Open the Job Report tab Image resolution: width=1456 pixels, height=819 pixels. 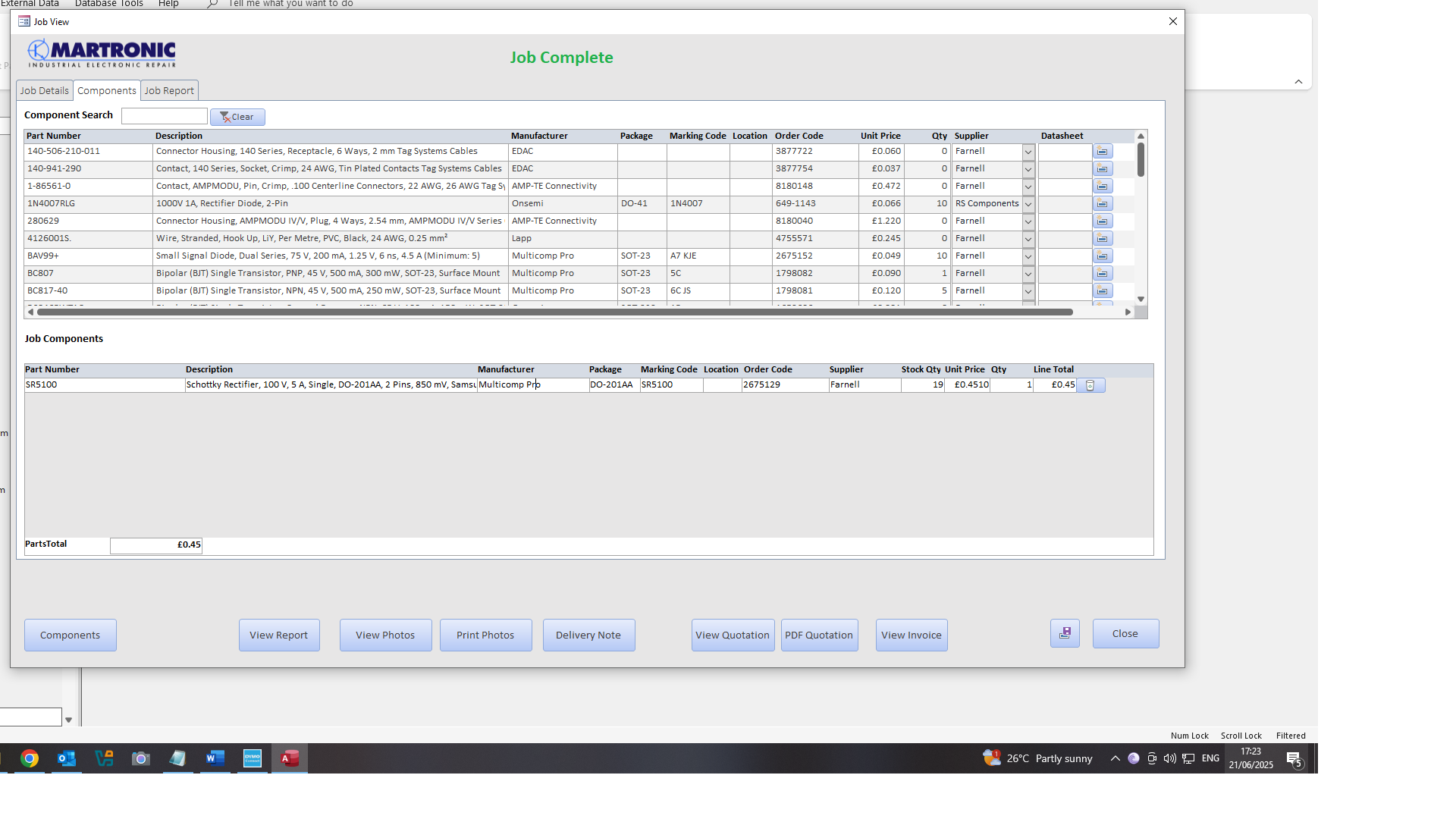(x=169, y=91)
